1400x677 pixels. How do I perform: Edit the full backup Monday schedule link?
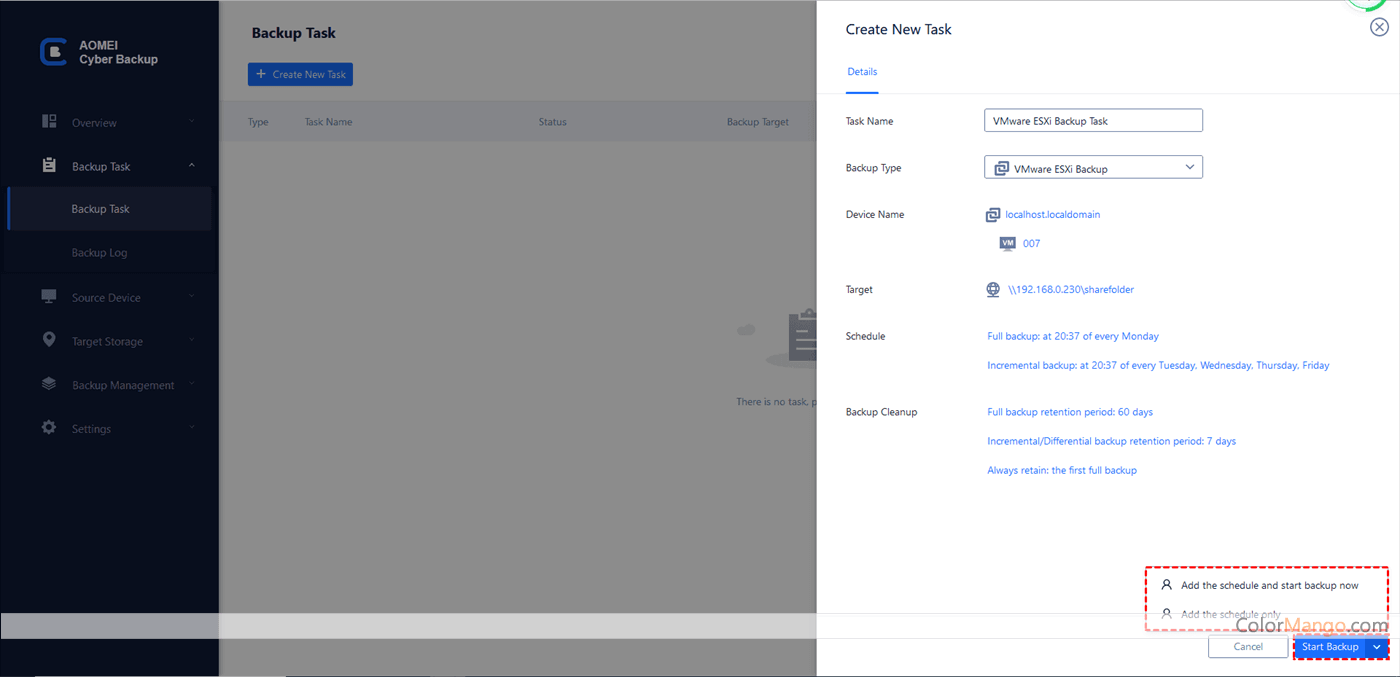point(1073,336)
